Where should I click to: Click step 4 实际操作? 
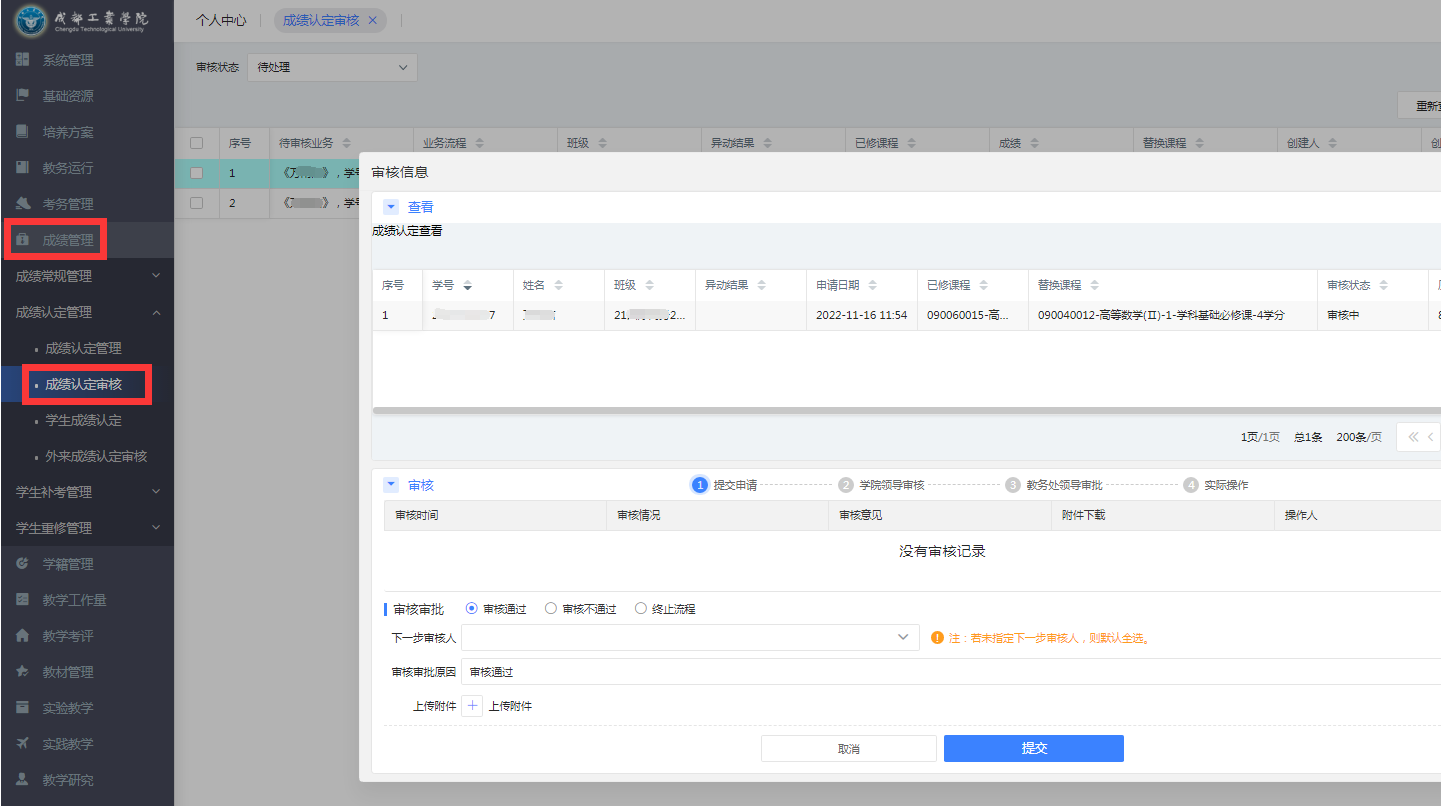(x=1216, y=485)
